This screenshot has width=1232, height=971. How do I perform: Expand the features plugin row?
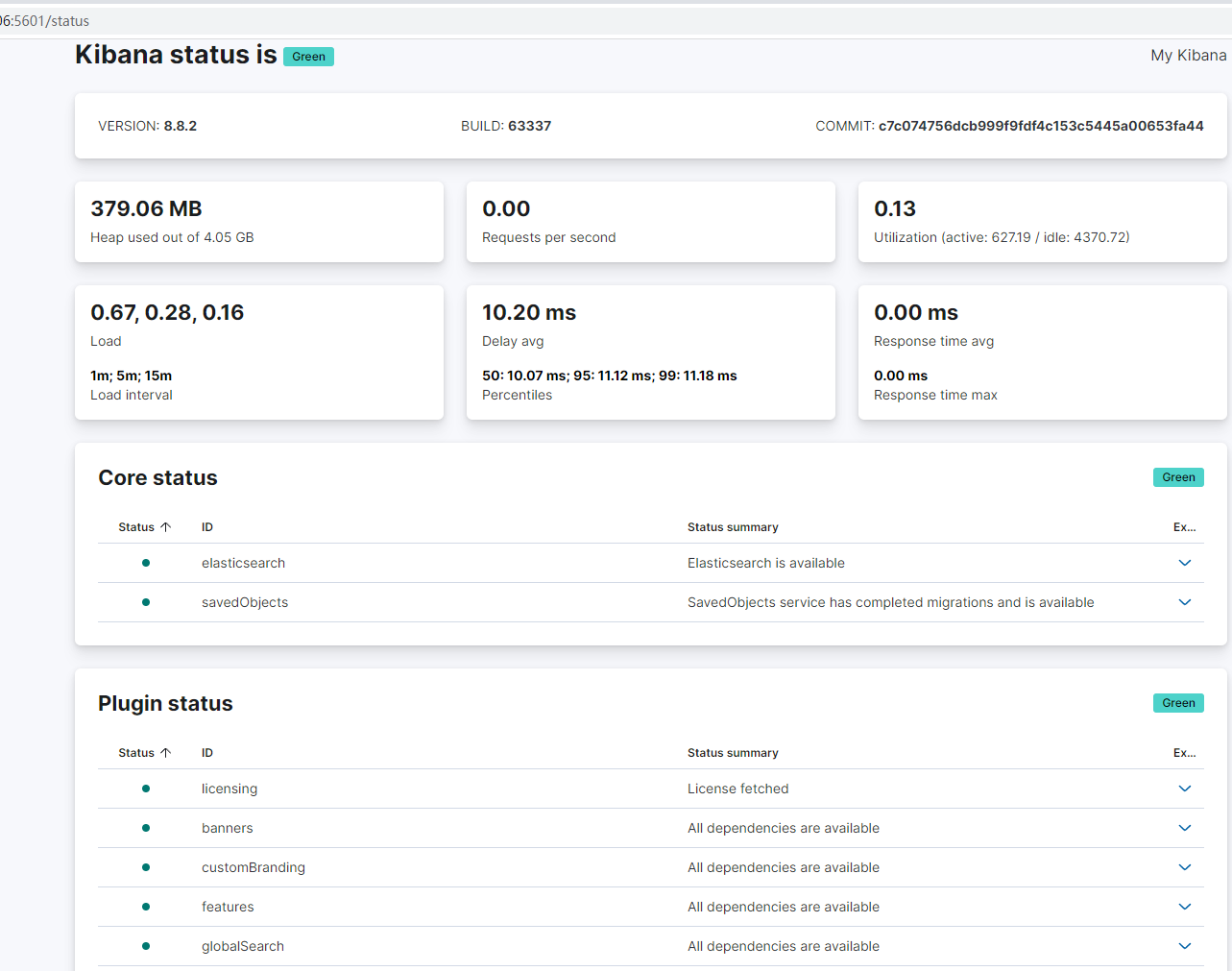tap(1184, 907)
